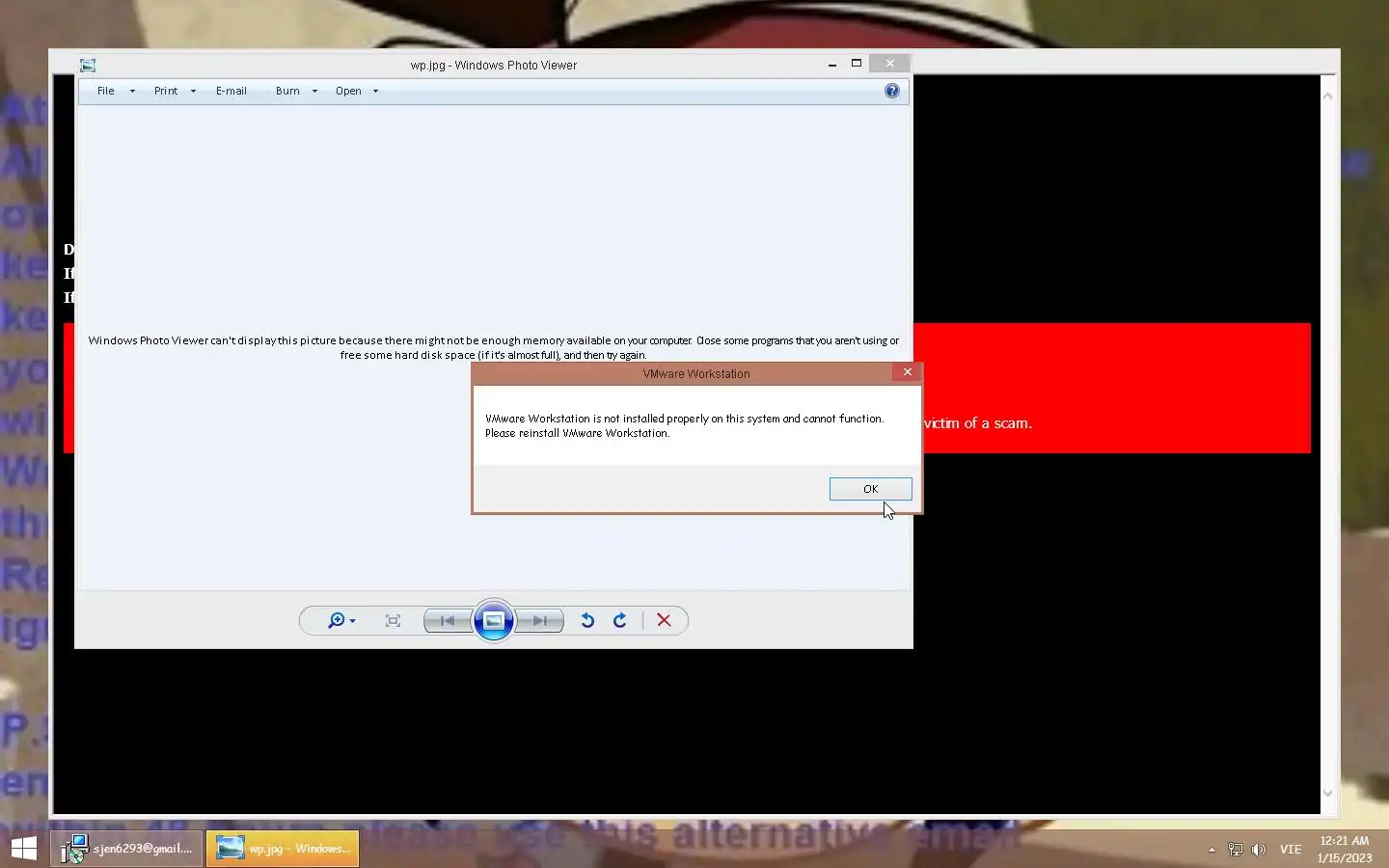This screenshot has height=868, width=1389.
Task: Start the slide show button
Action: coord(493,620)
